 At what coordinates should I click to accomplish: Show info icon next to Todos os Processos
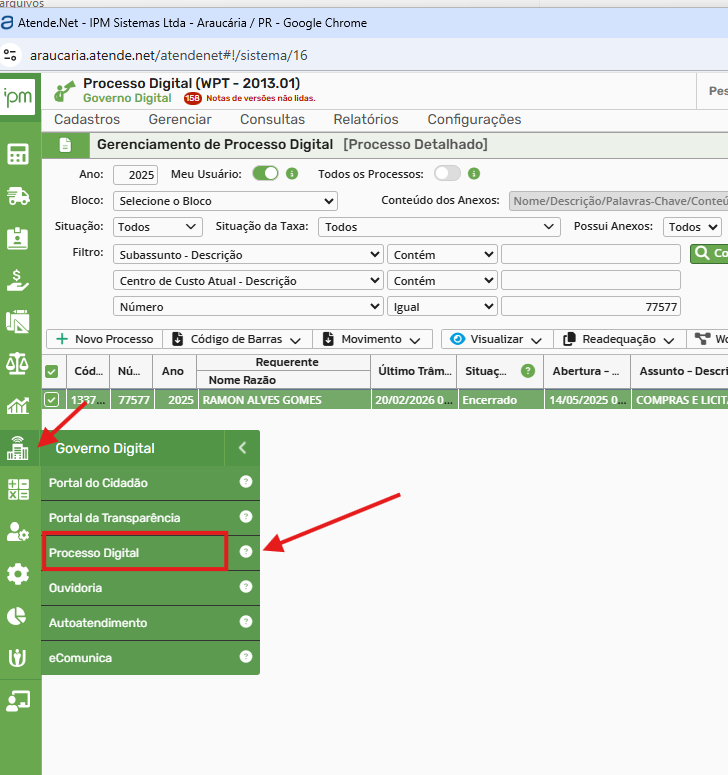pyautogui.click(x=474, y=173)
